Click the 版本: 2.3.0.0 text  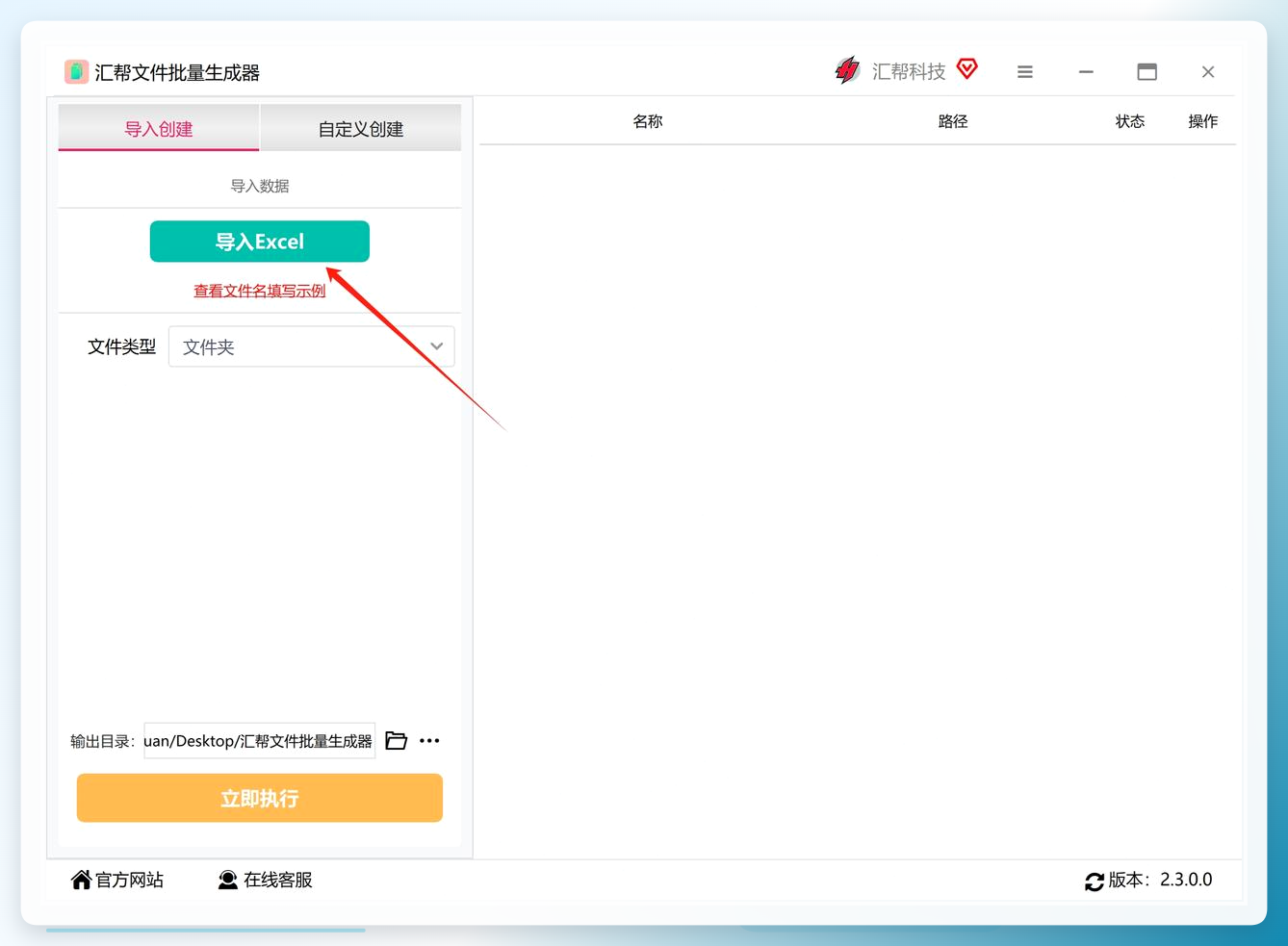pos(1161,880)
